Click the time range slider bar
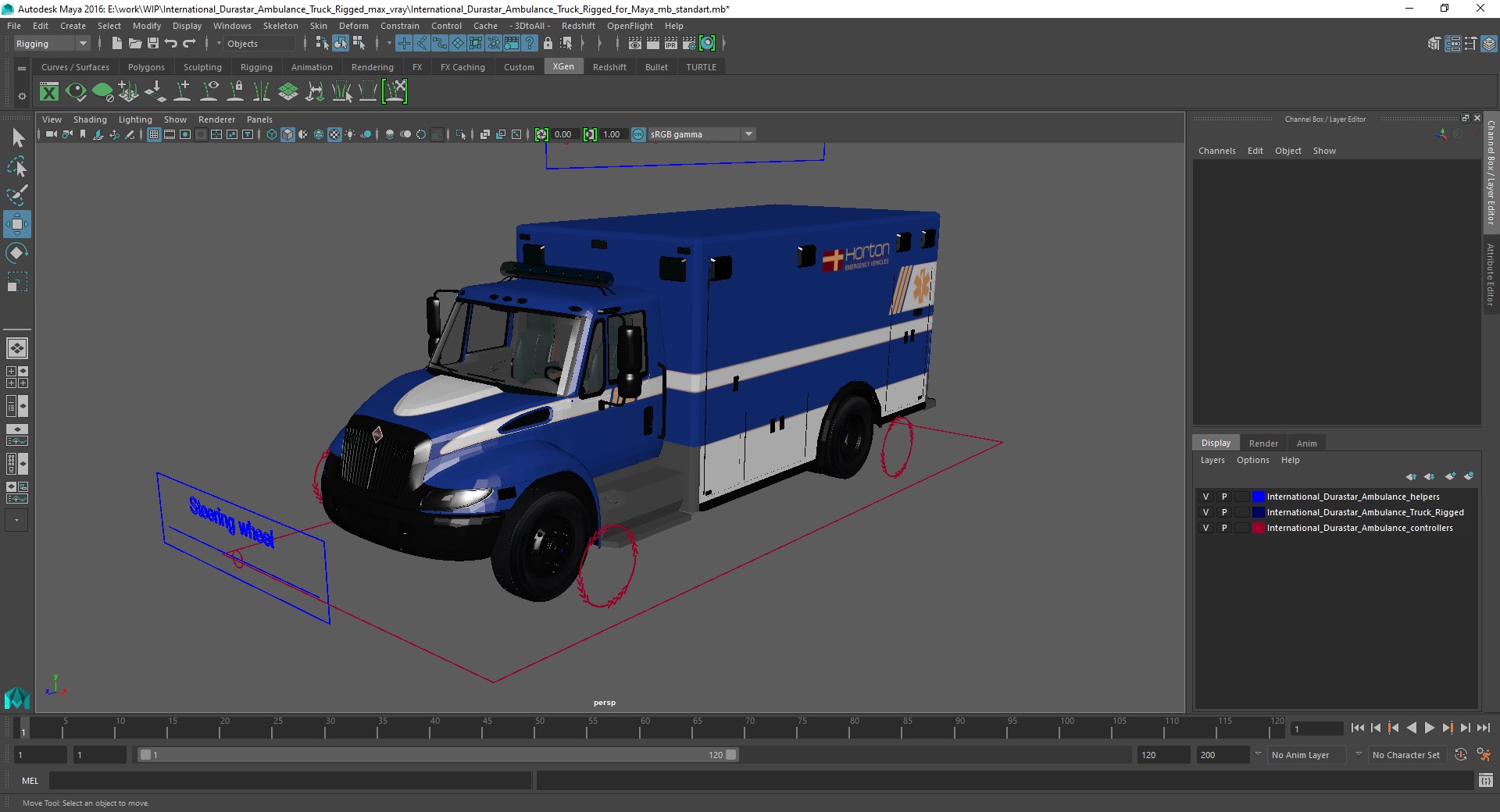Image resolution: width=1500 pixels, height=812 pixels. [437, 755]
